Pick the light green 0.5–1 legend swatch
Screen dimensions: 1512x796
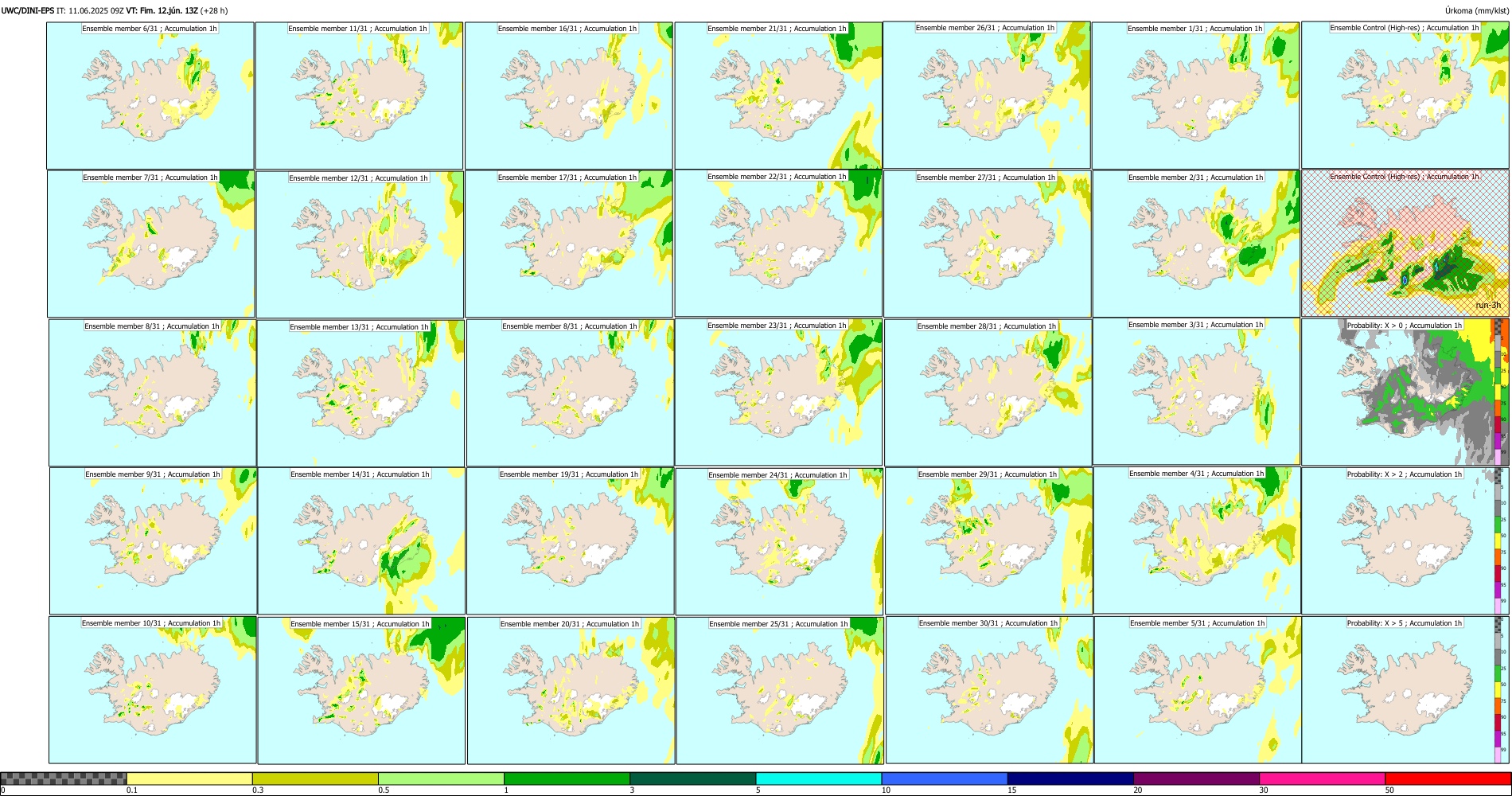point(441,778)
